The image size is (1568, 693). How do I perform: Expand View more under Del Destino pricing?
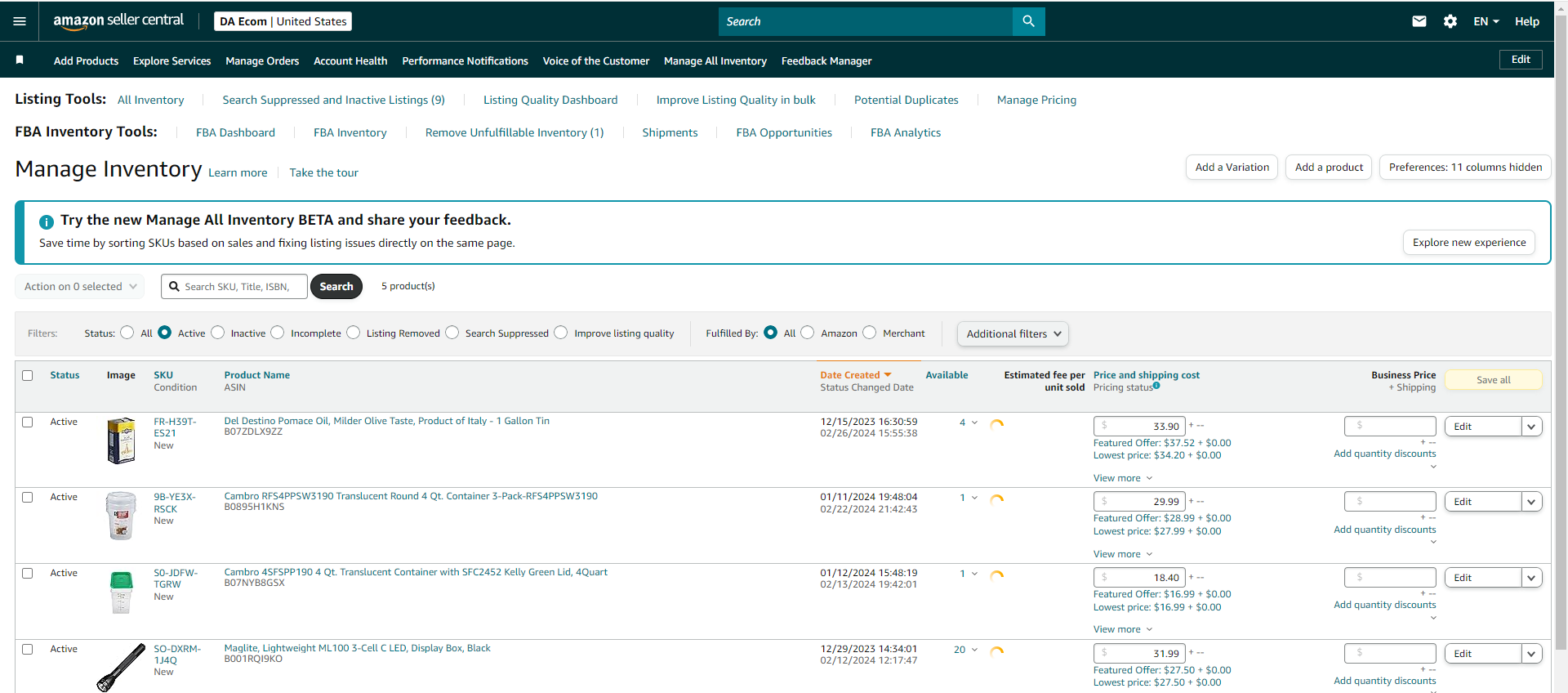point(1123,478)
